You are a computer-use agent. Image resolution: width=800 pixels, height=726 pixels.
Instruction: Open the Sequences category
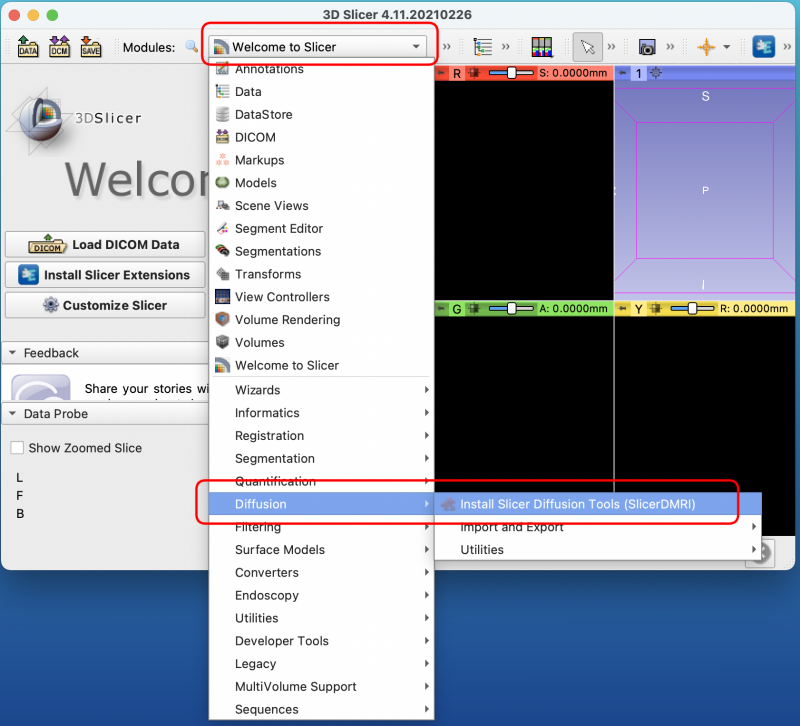point(321,709)
